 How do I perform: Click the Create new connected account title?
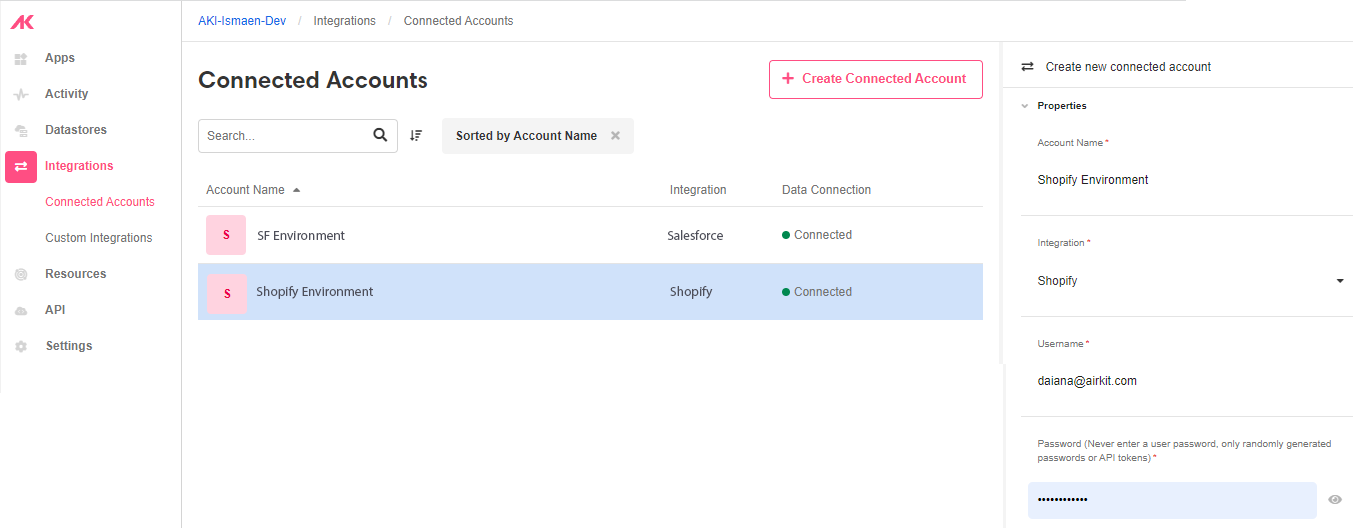coord(1128,67)
